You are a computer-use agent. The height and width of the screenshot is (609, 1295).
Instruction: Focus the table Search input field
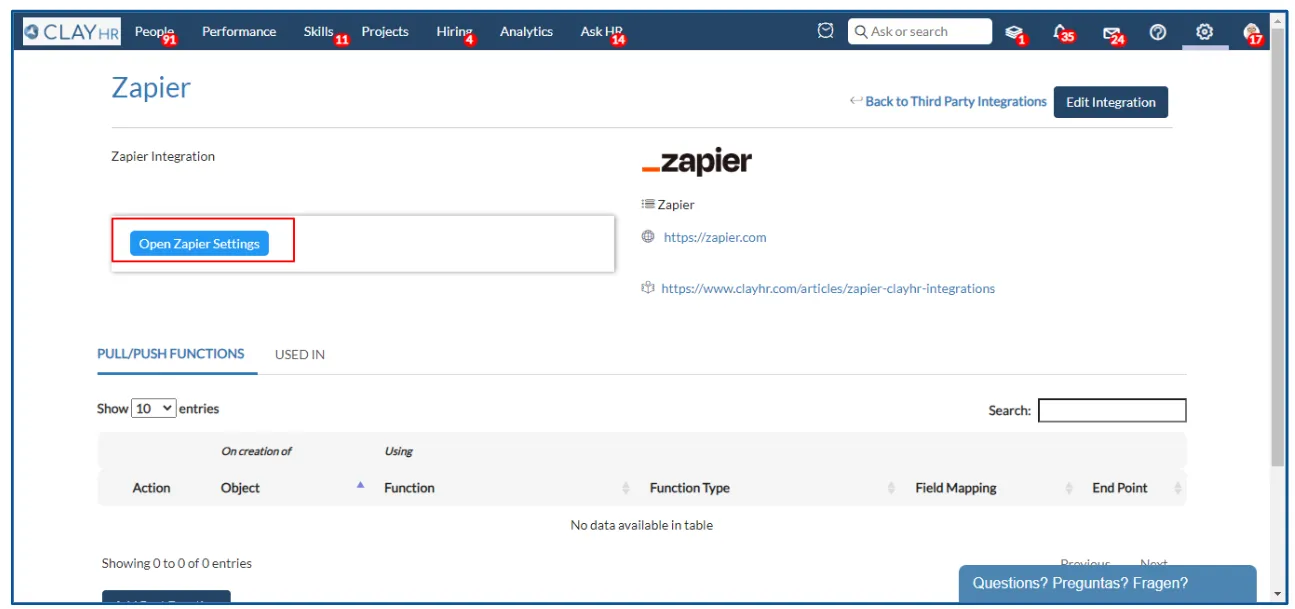point(1112,410)
